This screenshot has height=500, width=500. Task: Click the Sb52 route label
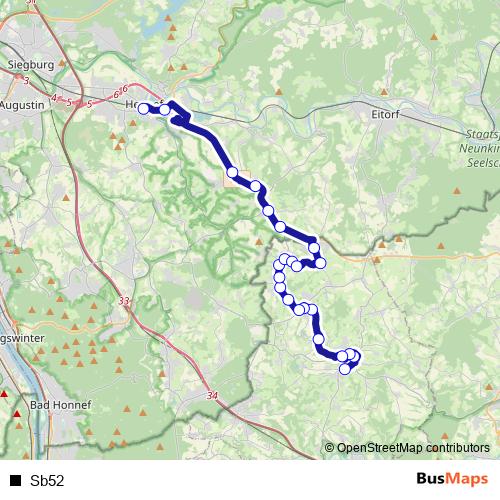(47, 480)
